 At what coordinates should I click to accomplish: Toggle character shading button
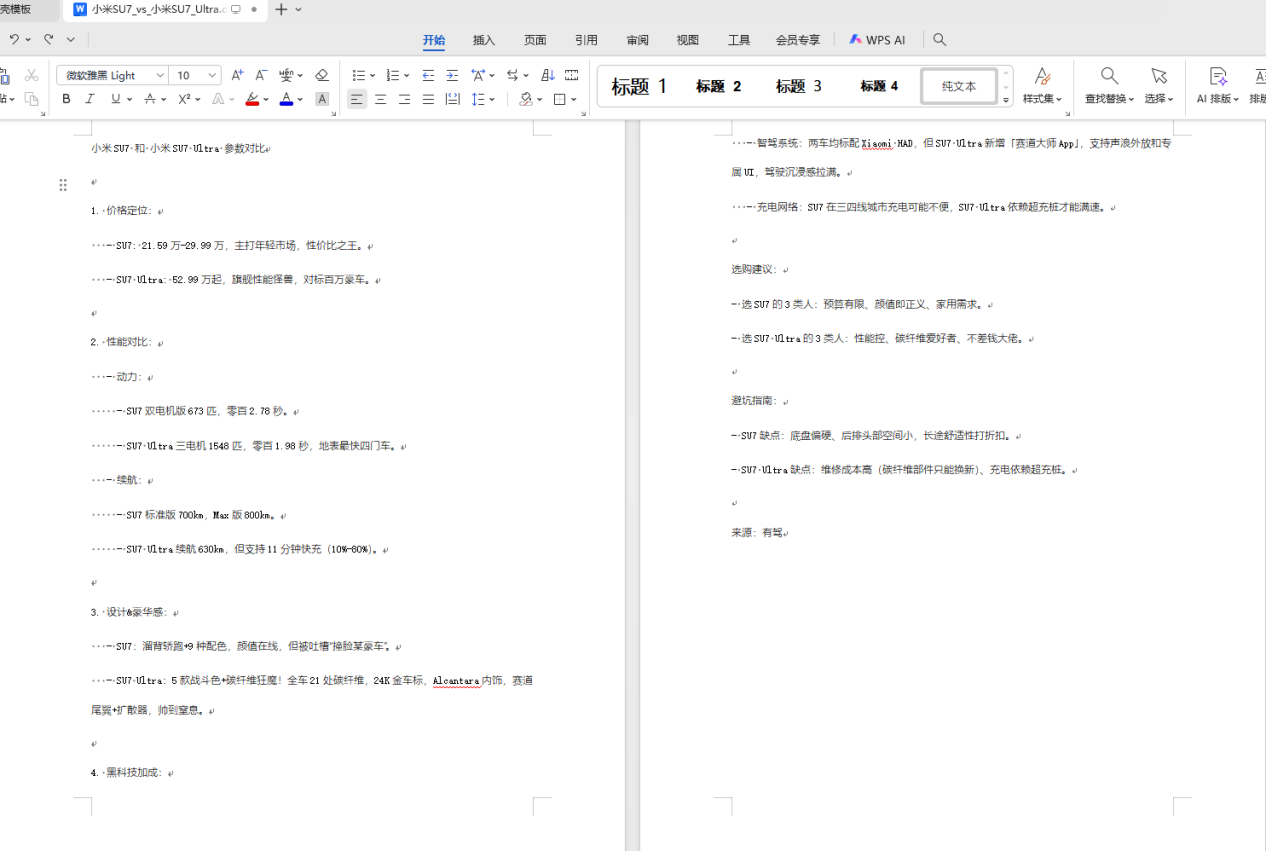click(x=322, y=99)
